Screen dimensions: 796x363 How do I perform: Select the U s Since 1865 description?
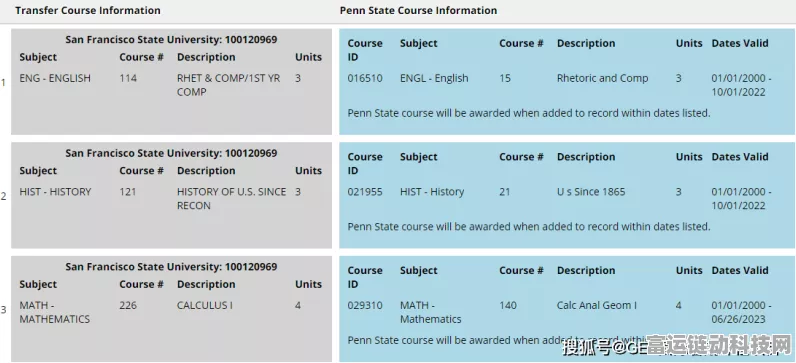591,192
